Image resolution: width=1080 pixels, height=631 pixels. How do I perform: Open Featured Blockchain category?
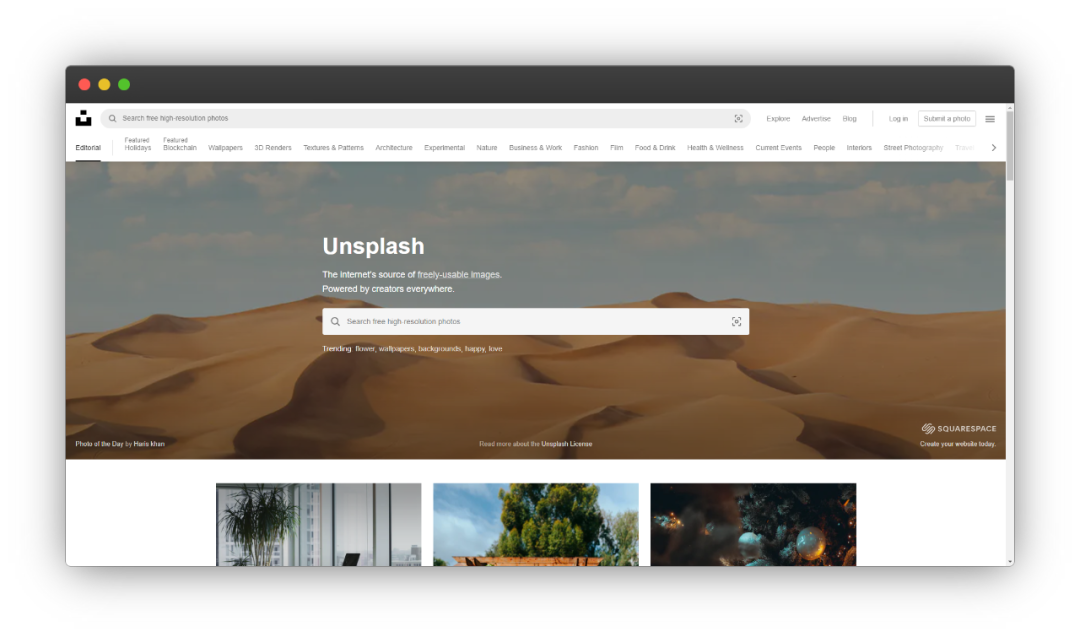coord(180,144)
